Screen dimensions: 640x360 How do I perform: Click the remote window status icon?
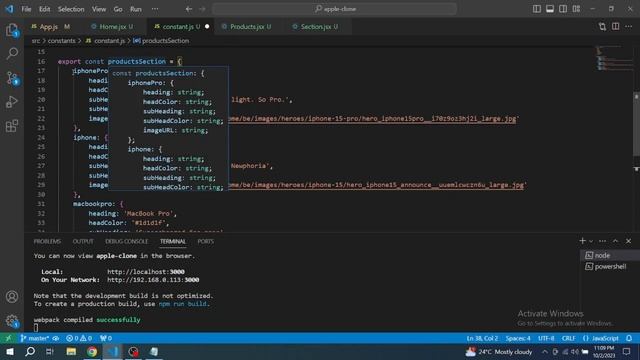[8, 338]
